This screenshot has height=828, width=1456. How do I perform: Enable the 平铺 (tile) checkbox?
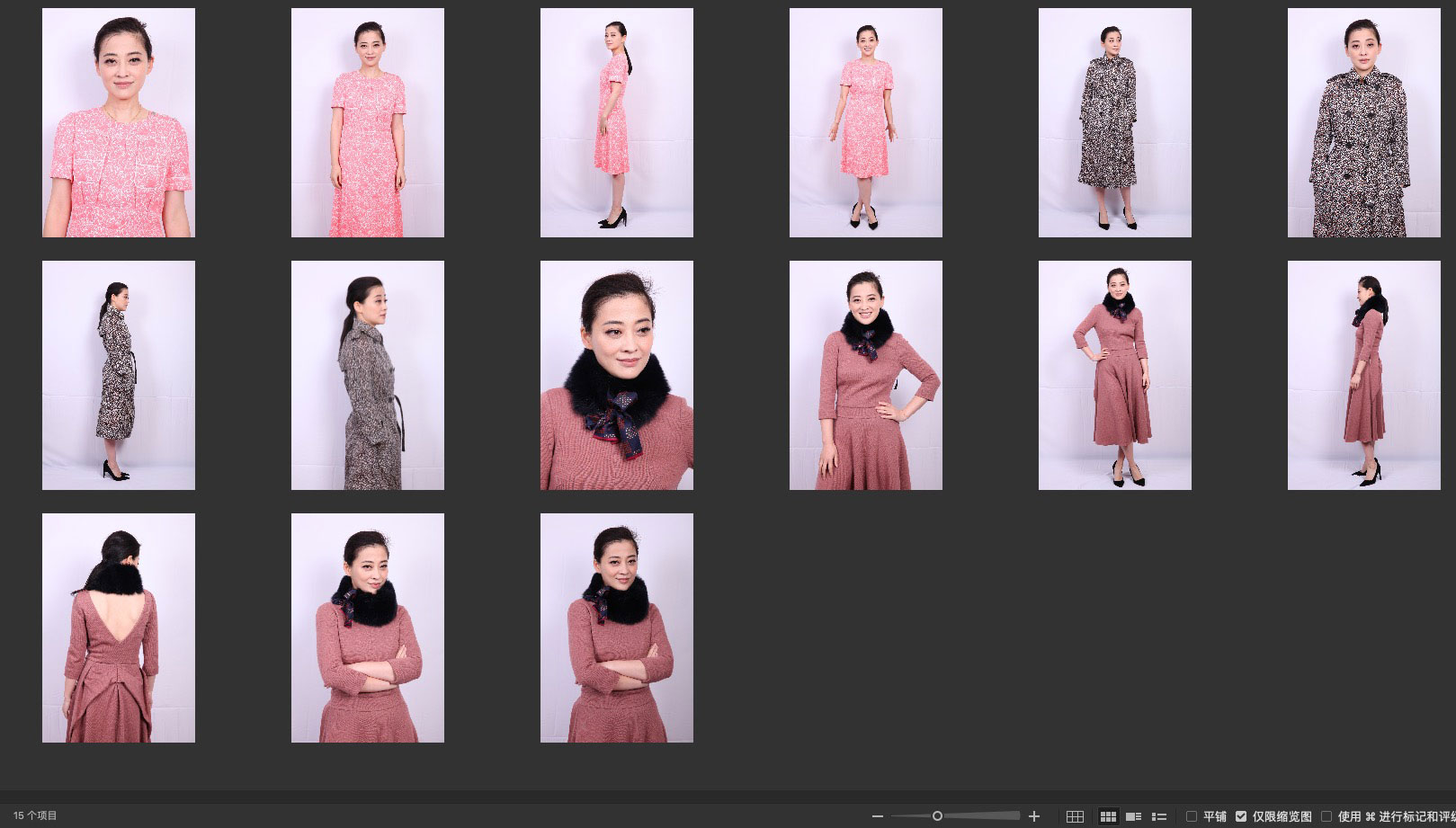[1192, 816]
